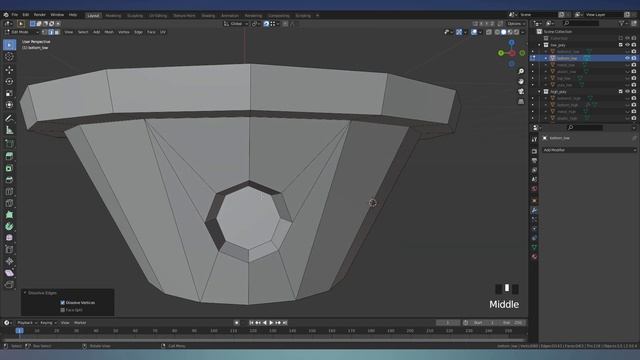
Task: Switch perspective/orthographic grid icon
Action: click(x=521, y=101)
